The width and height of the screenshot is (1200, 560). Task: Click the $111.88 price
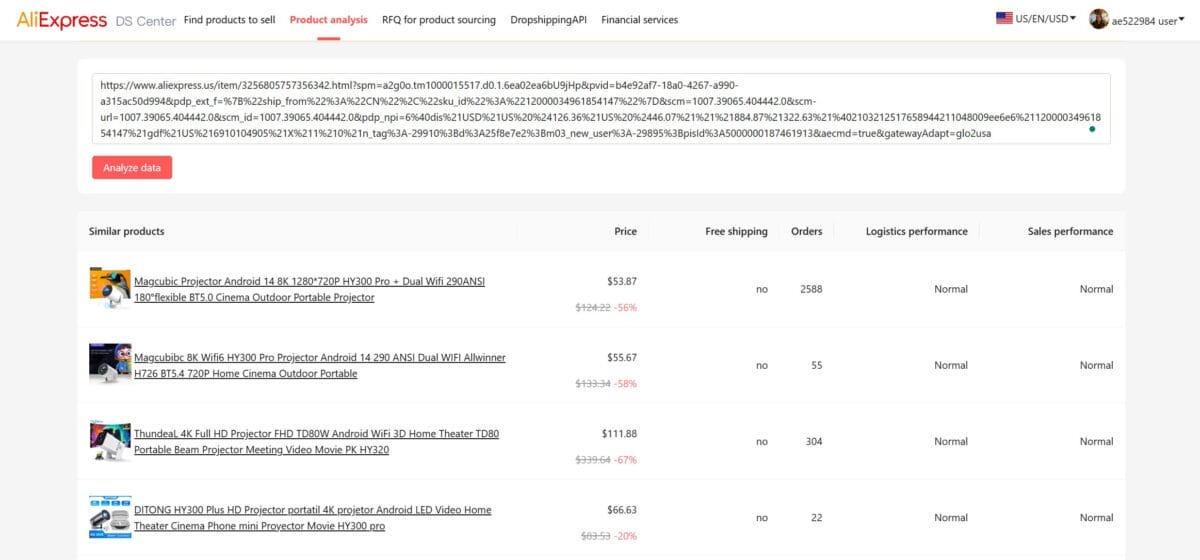(620, 433)
